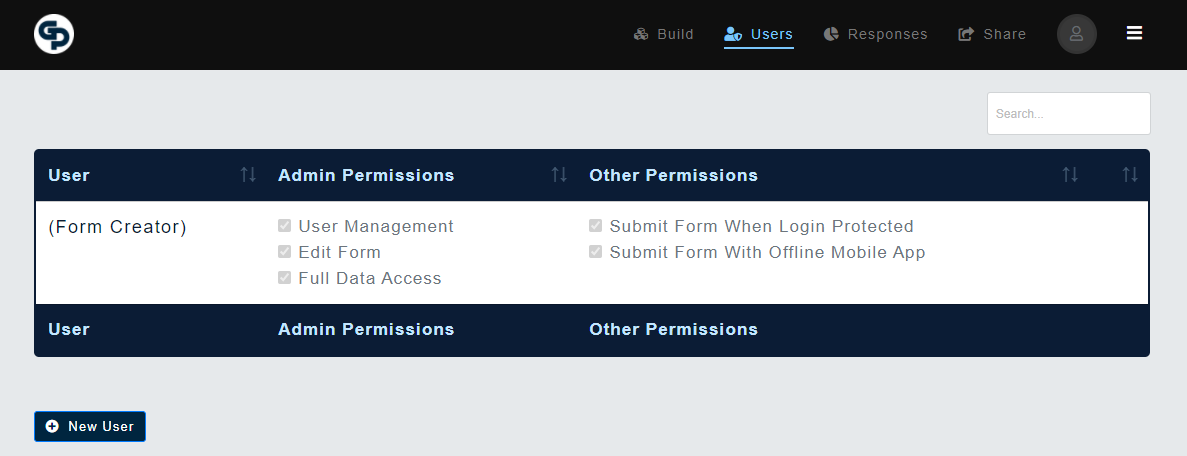The image size is (1187, 456).
Task: Sort by Admin Permissions column arrows
Action: 559,175
